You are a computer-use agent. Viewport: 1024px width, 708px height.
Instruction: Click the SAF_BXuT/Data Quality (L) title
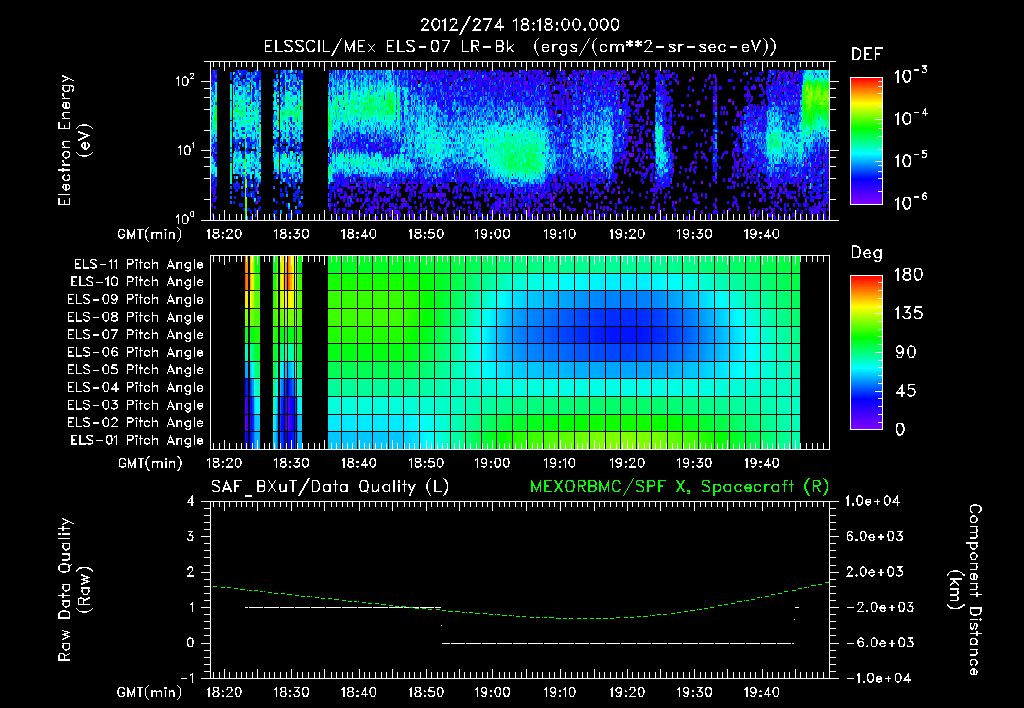click(x=330, y=487)
